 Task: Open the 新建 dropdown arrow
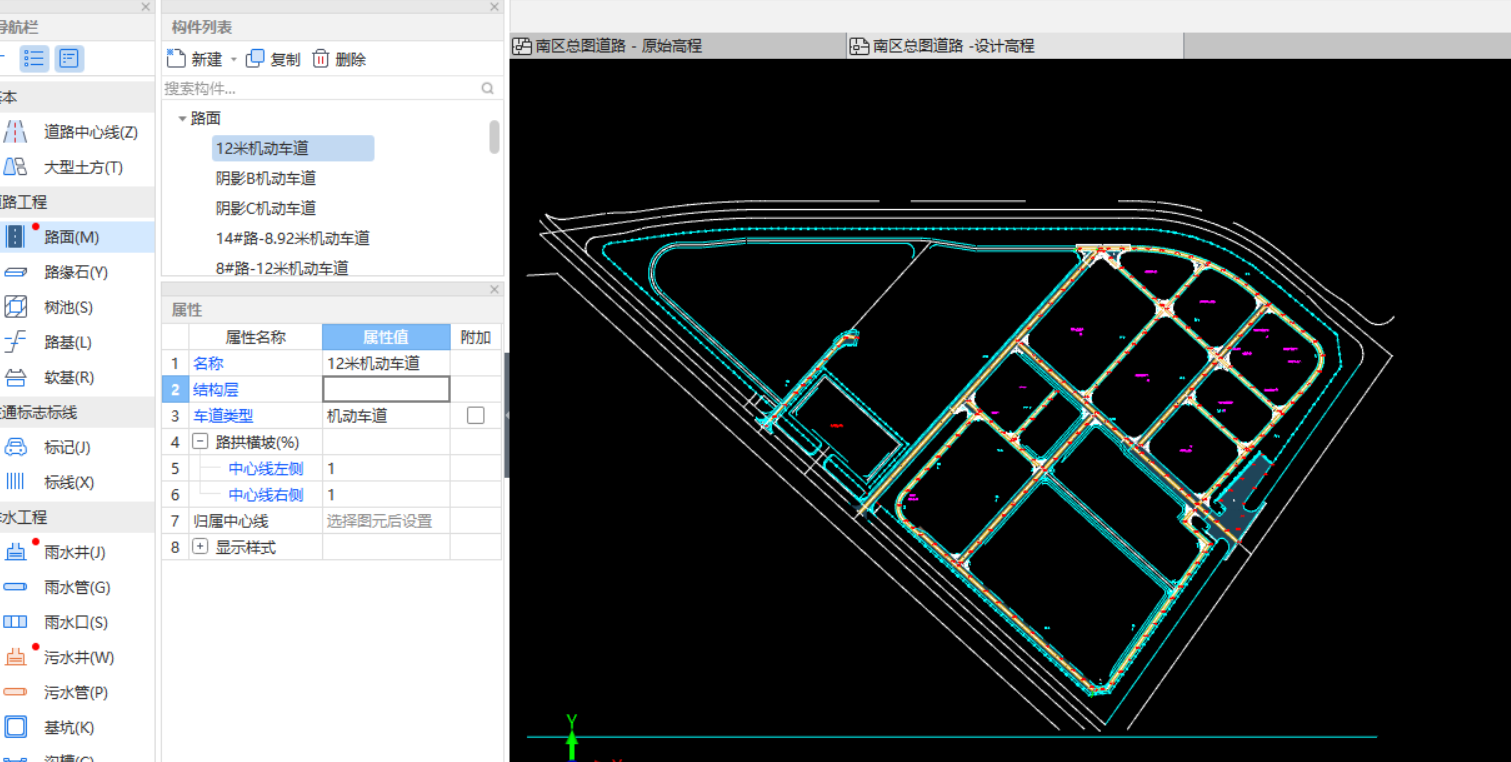coord(234,59)
